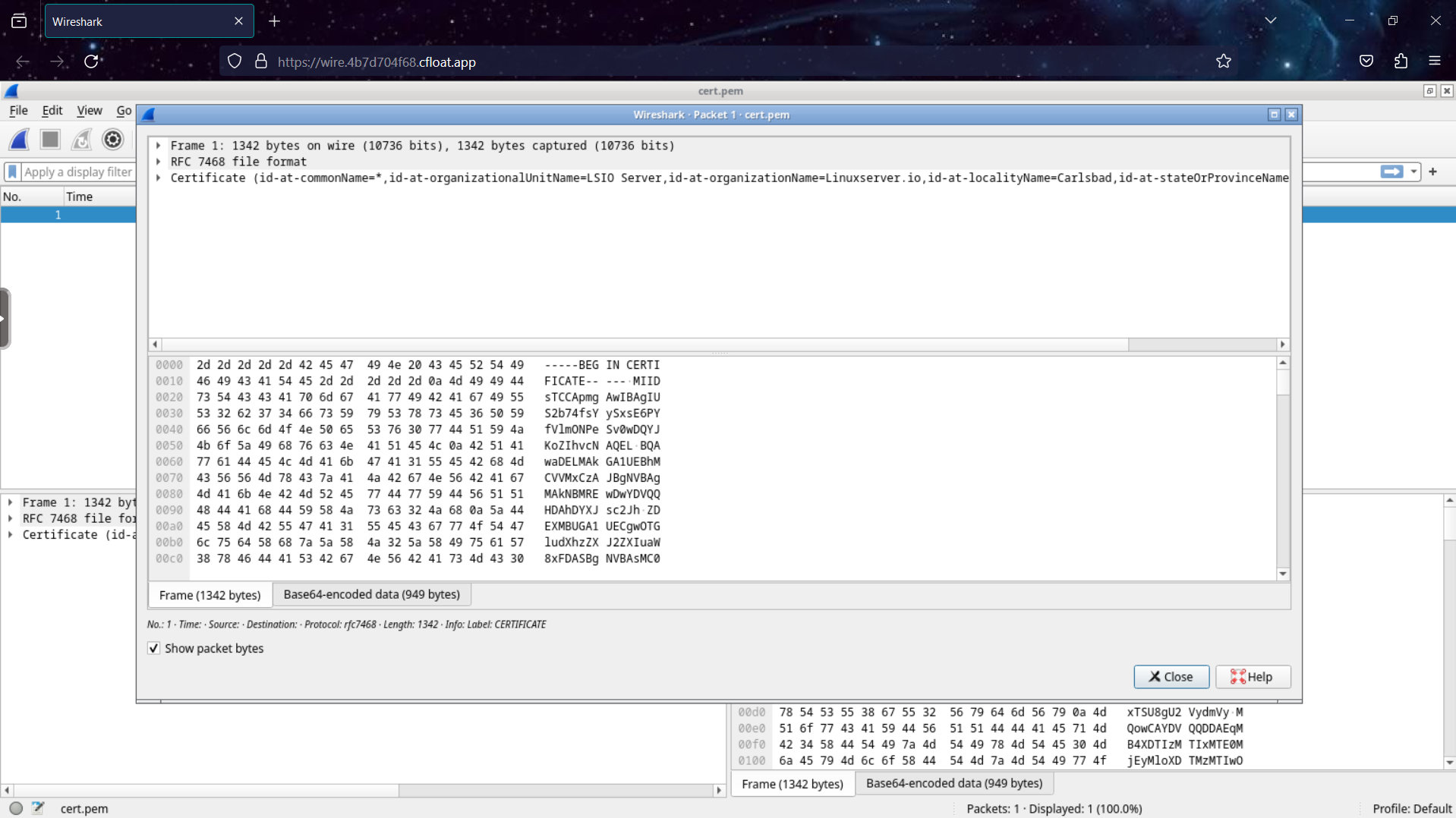Click the Time column header
Viewport: 1456px width, 818px height.
point(99,197)
